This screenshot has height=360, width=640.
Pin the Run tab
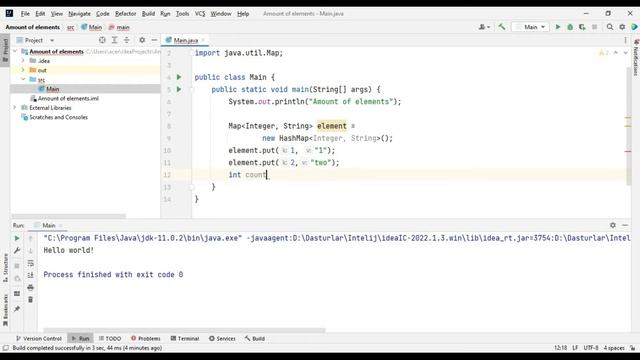pos(17,309)
